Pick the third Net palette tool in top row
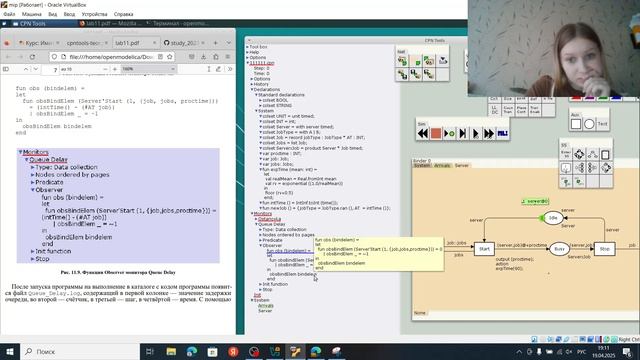The height and width of the screenshot is (360, 640). [429, 61]
